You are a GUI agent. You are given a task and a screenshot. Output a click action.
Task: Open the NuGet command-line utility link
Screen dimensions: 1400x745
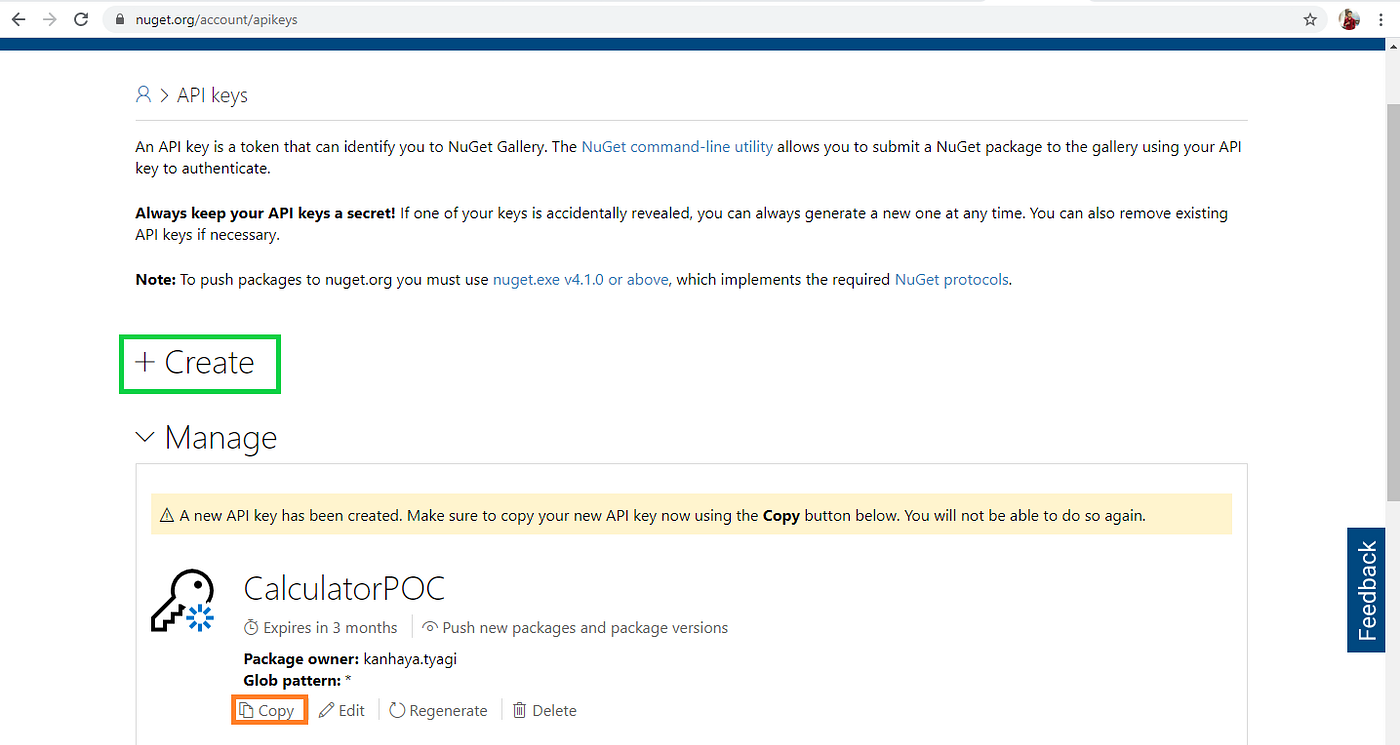[x=677, y=146]
